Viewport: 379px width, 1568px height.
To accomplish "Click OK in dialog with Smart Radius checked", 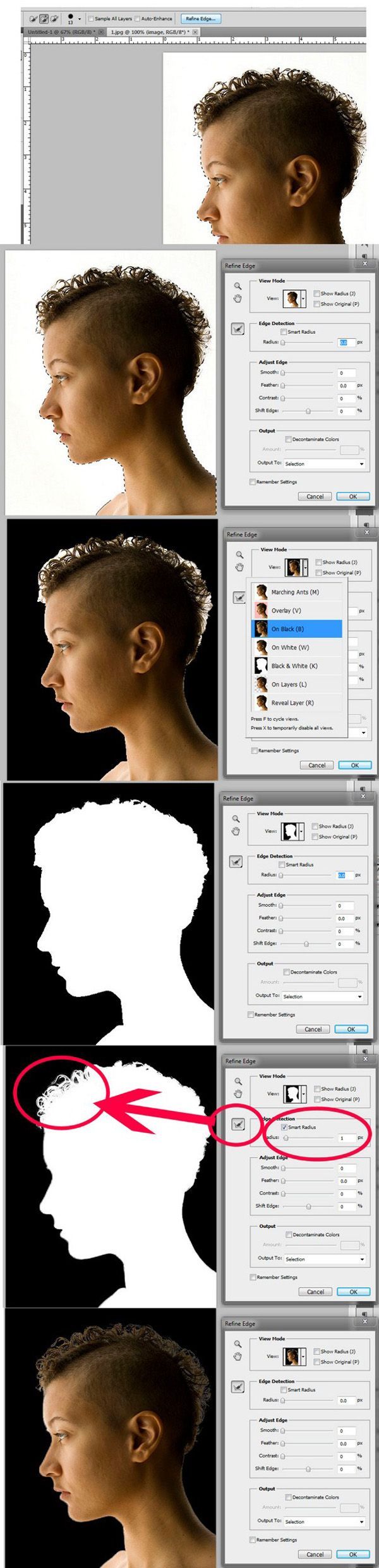I will pos(354,1292).
